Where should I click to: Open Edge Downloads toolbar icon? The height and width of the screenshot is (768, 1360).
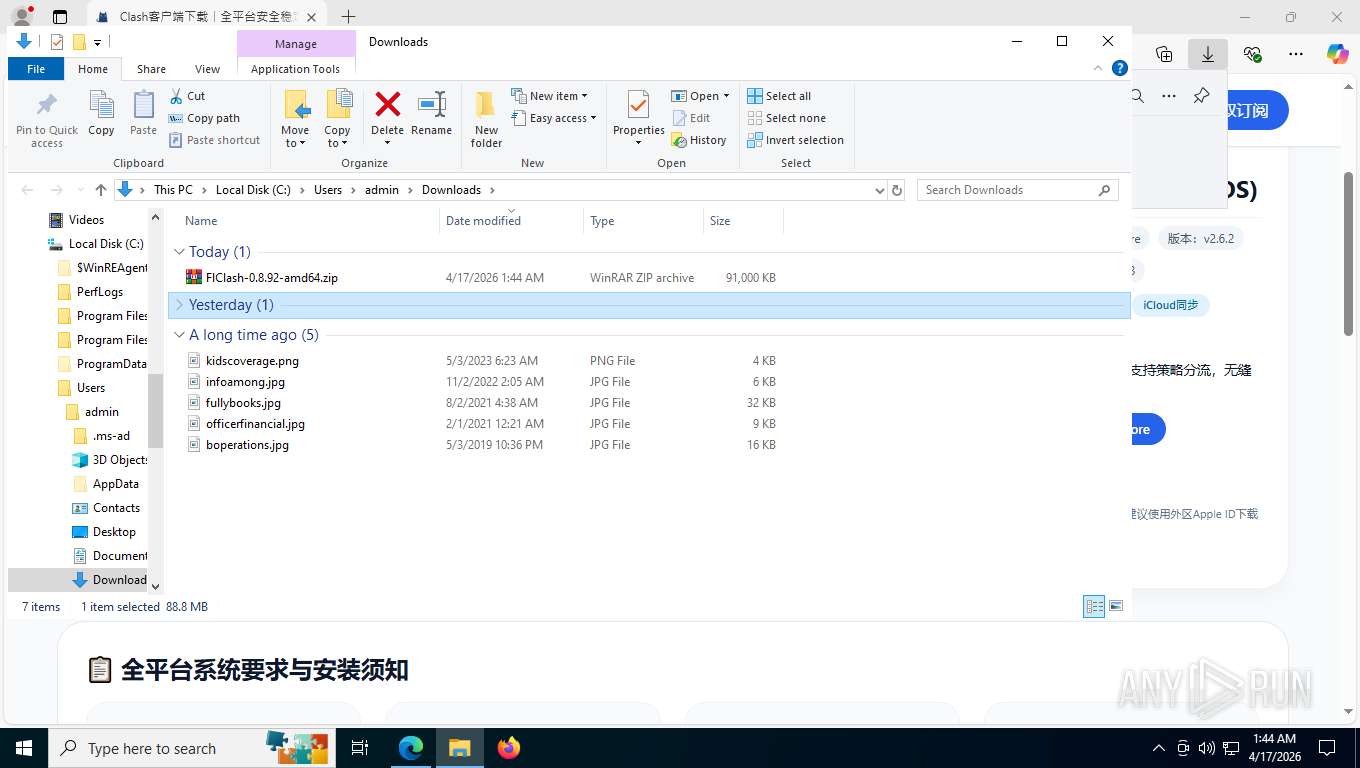[x=1207, y=54]
